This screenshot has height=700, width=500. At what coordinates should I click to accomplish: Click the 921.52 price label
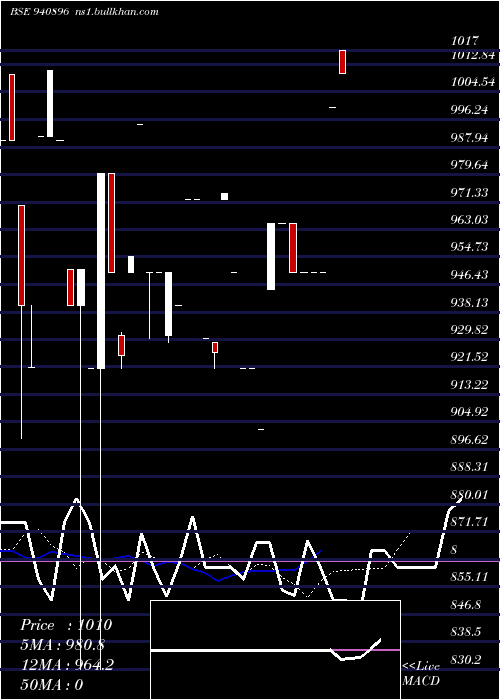coord(469,357)
